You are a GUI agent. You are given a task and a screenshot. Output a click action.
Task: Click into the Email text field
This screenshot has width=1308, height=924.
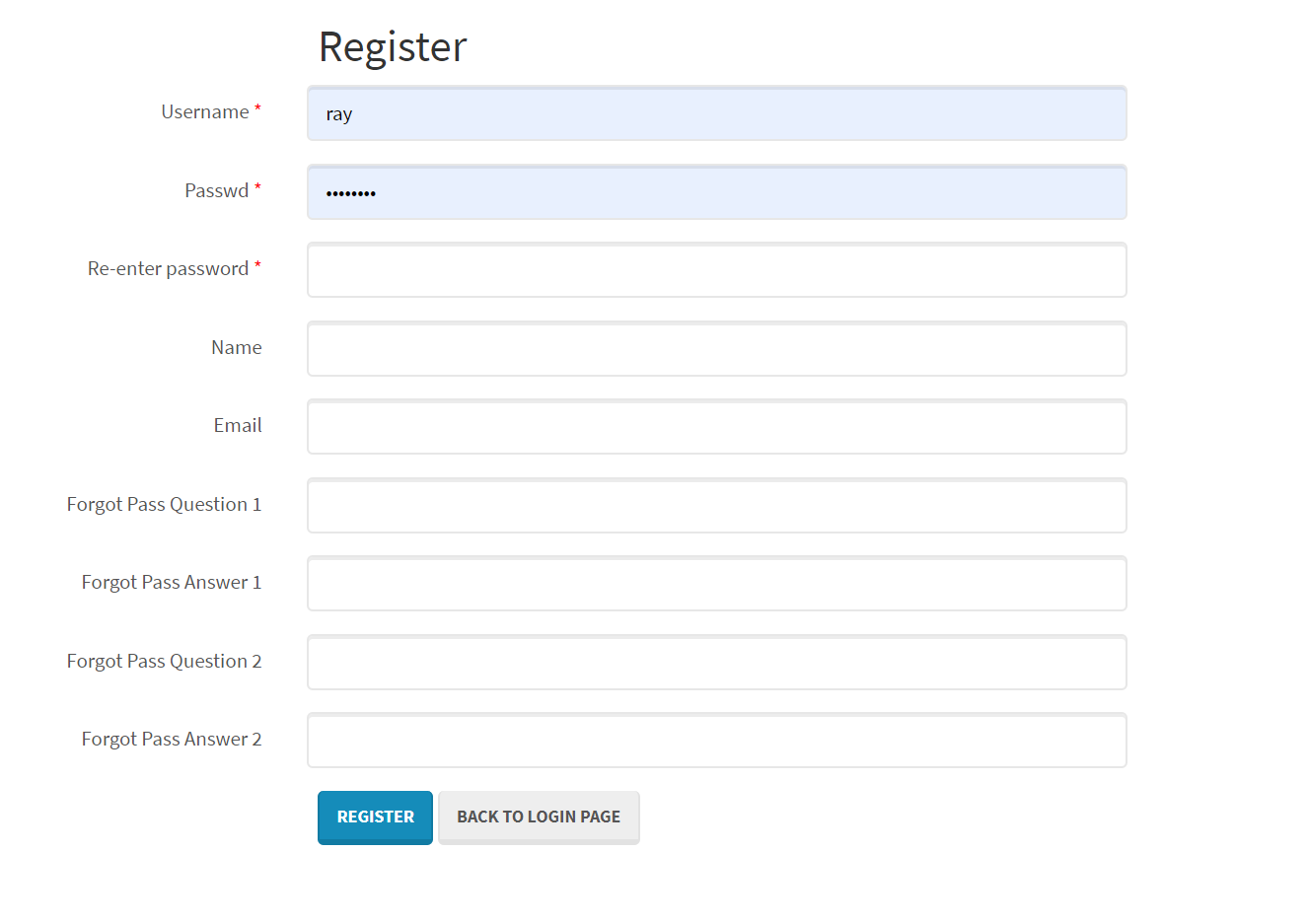(x=717, y=427)
